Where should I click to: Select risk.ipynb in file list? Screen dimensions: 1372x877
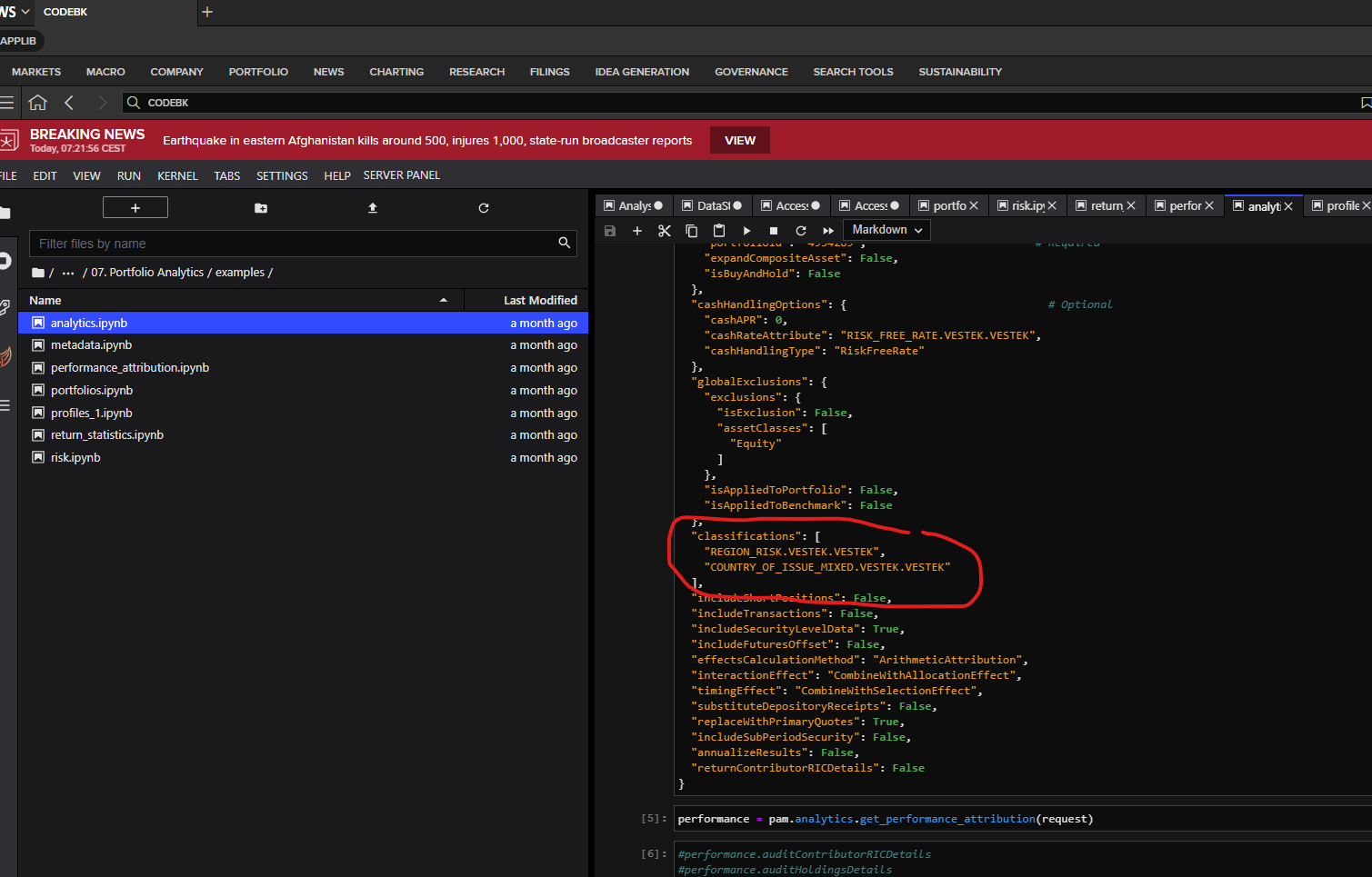point(304,458)
